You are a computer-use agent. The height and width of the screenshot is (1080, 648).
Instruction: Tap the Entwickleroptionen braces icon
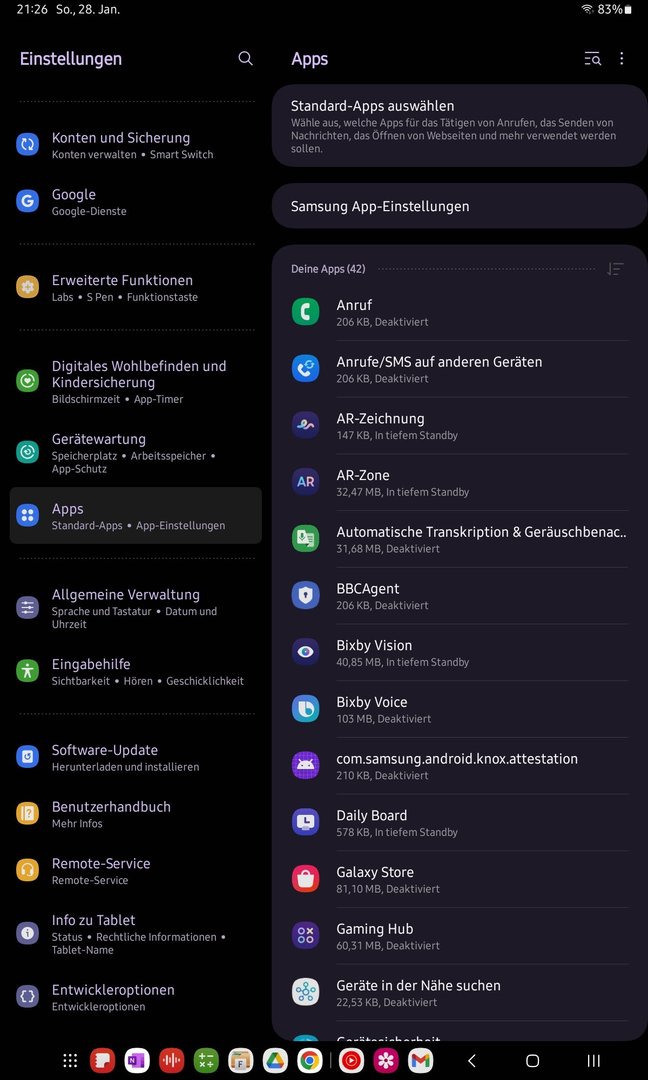click(x=28, y=996)
